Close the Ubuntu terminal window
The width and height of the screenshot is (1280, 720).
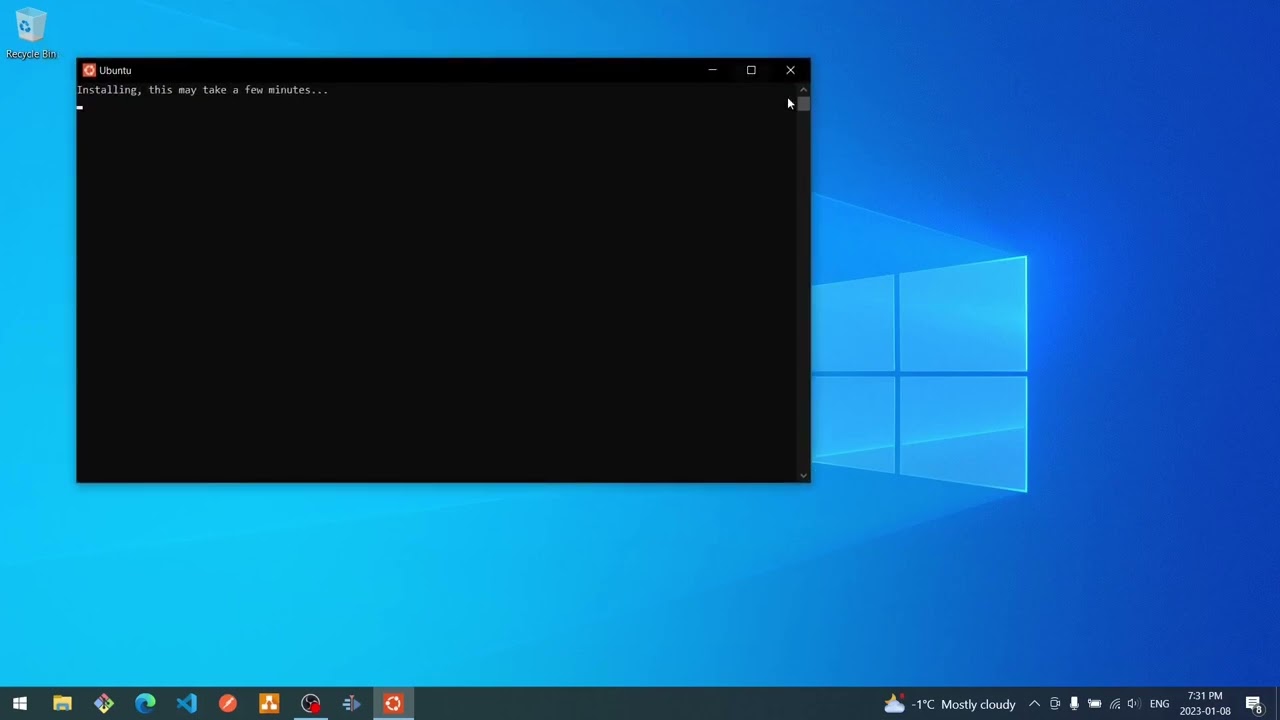point(790,70)
